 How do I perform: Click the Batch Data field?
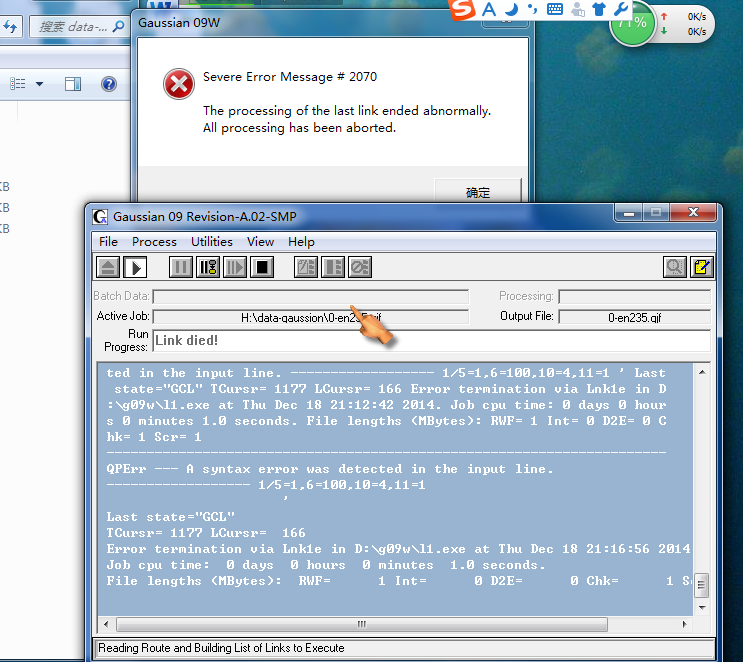point(311,297)
